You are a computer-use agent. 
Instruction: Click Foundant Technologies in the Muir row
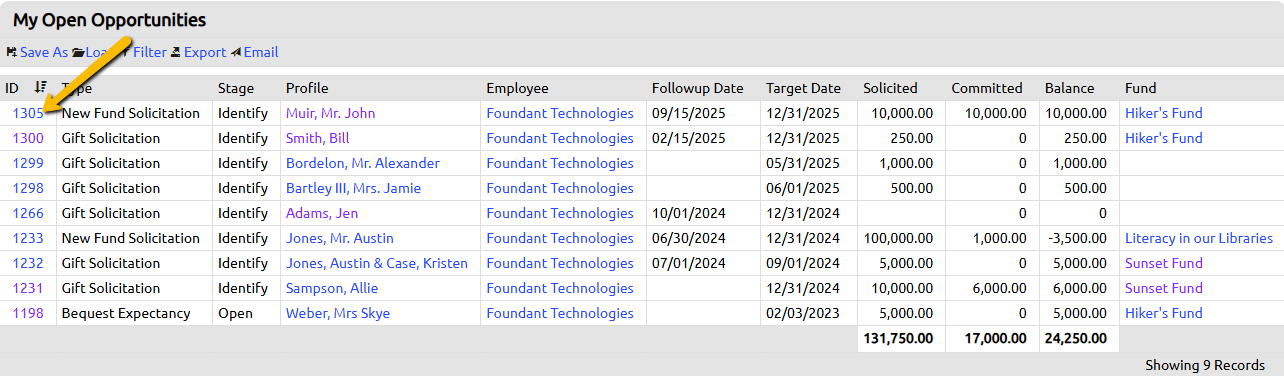(560, 113)
